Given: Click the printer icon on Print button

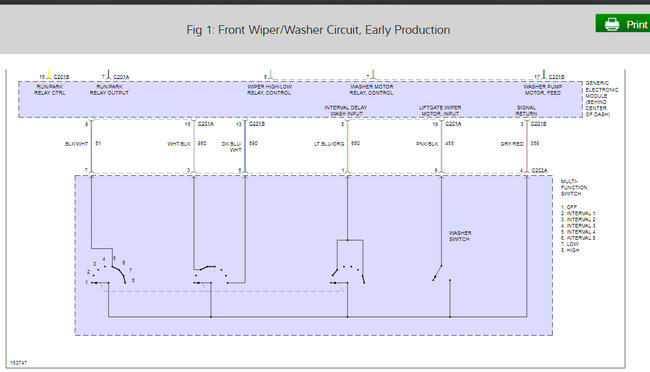Looking at the screenshot, I should click(x=611, y=24).
